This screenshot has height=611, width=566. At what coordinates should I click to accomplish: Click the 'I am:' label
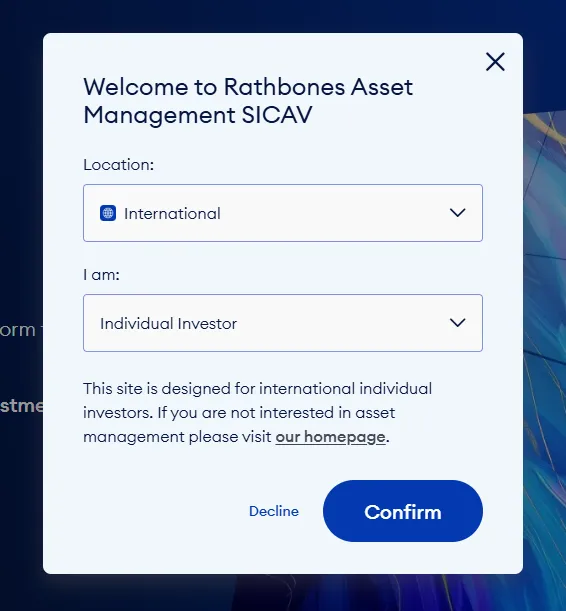tap(101, 275)
